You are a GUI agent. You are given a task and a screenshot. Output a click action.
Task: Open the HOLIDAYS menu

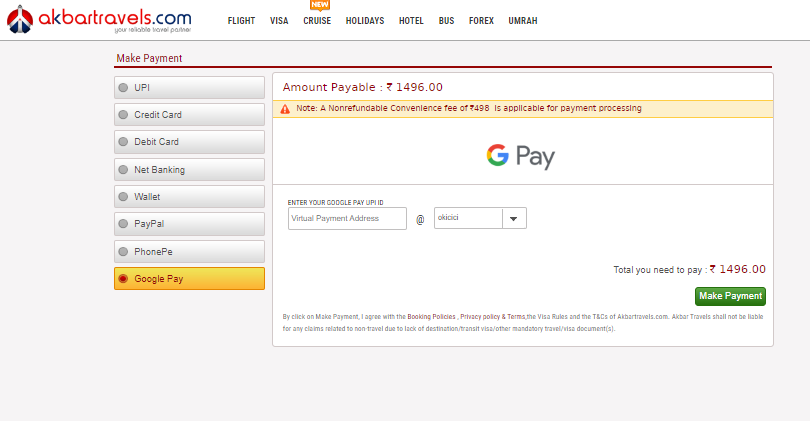365,21
